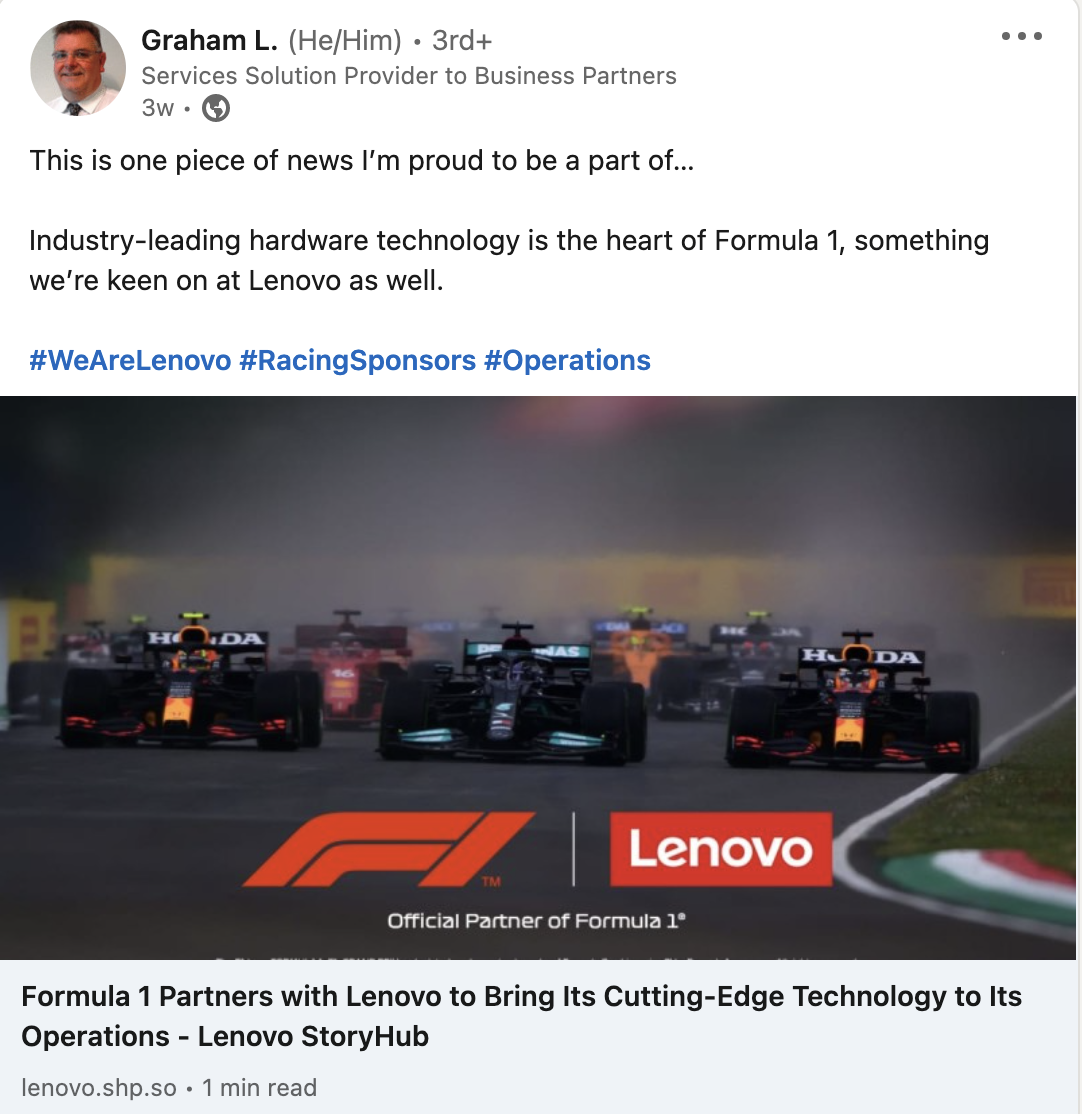Screen dimensions: 1082x1114
Task: Click the red F1 logo in image
Action: point(389,850)
